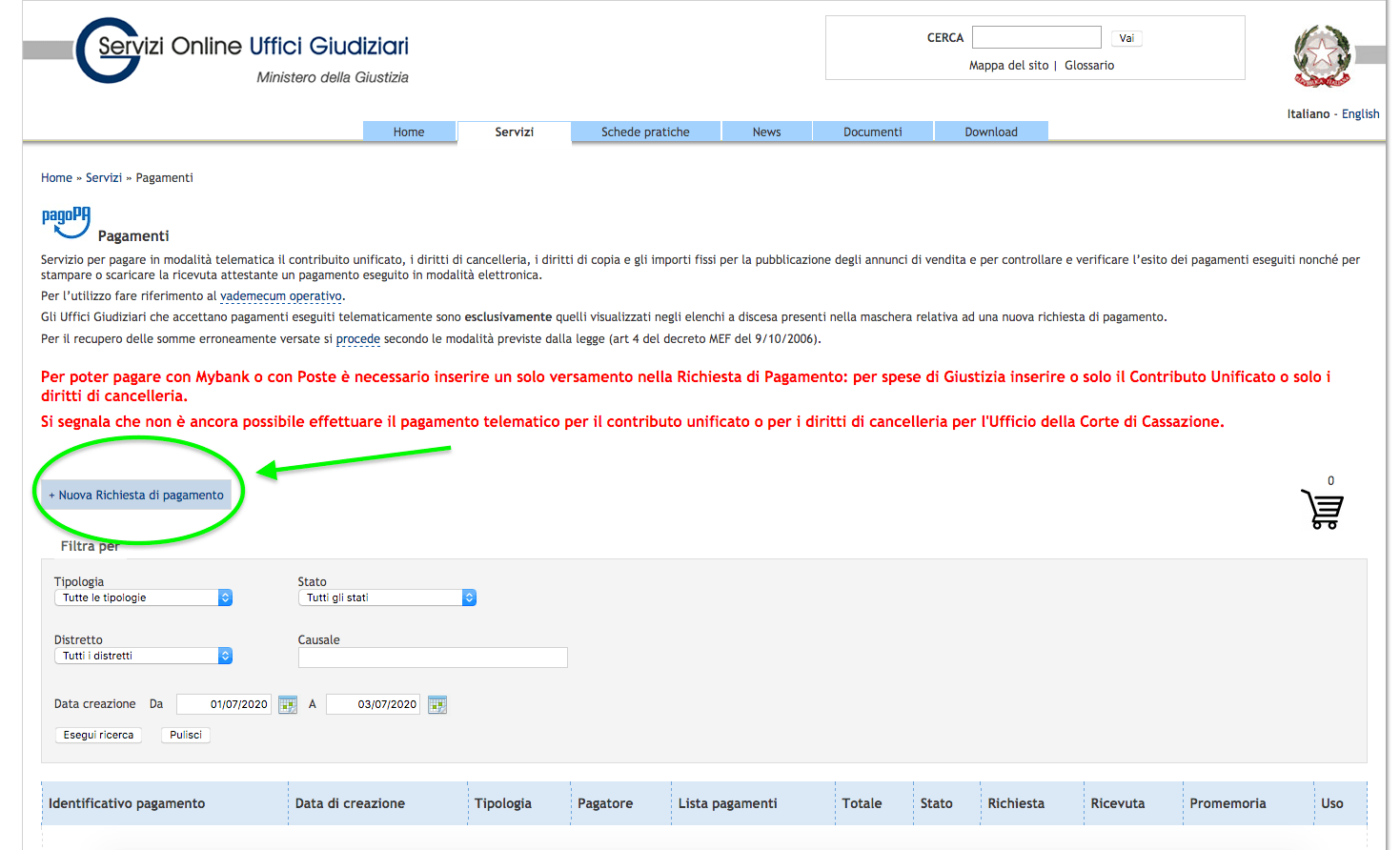Select the Servizi tab
Image resolution: width=1400 pixels, height=850 pixels.
point(514,132)
